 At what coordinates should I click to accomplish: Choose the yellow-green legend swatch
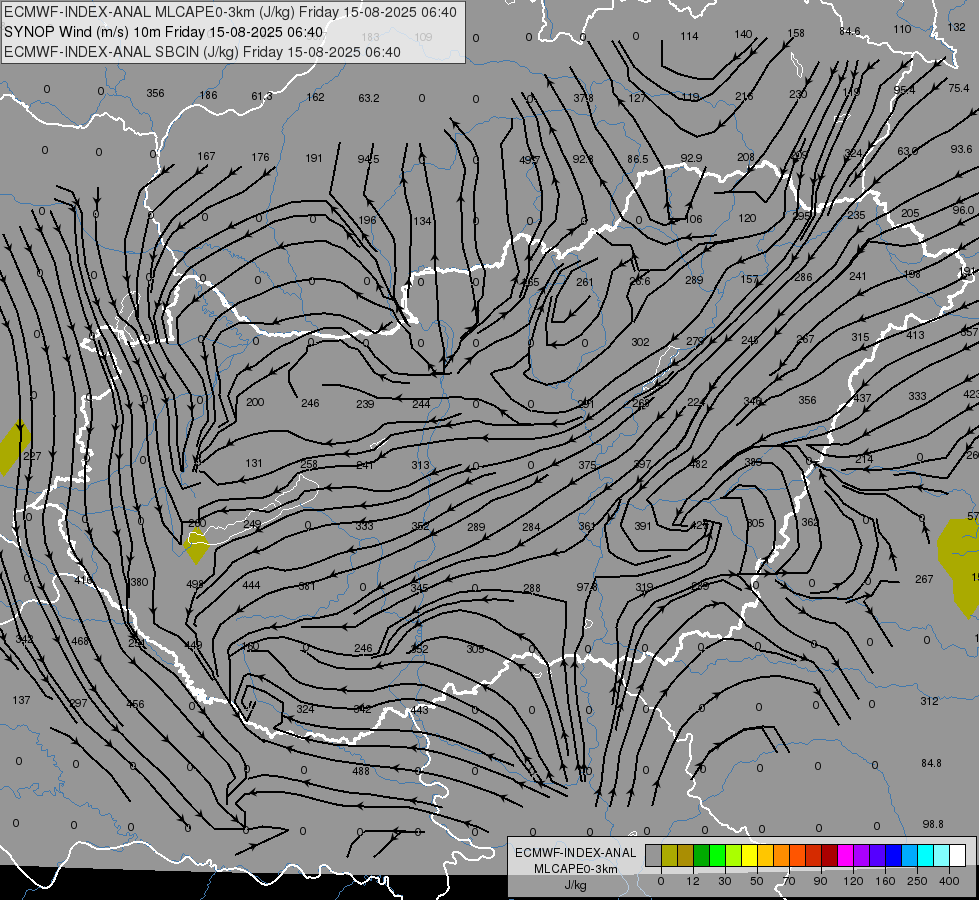click(x=734, y=855)
